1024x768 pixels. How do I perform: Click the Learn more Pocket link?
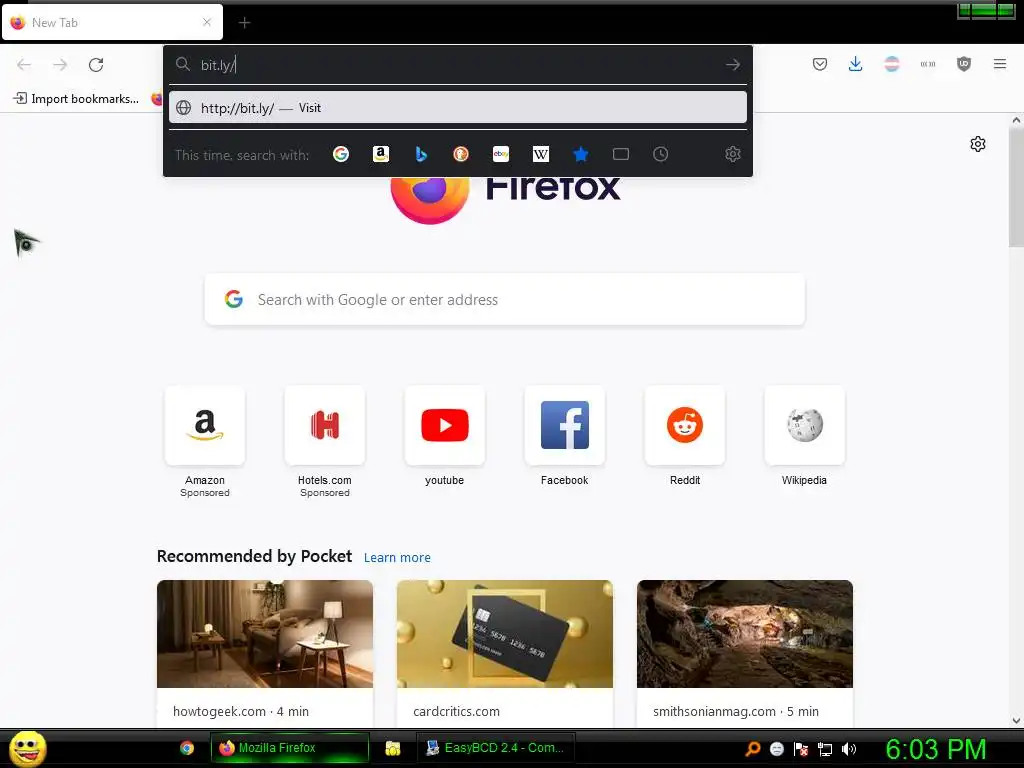(397, 558)
